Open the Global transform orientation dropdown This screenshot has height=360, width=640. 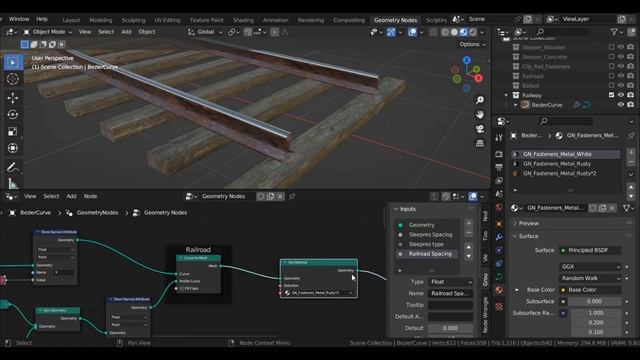(x=205, y=32)
